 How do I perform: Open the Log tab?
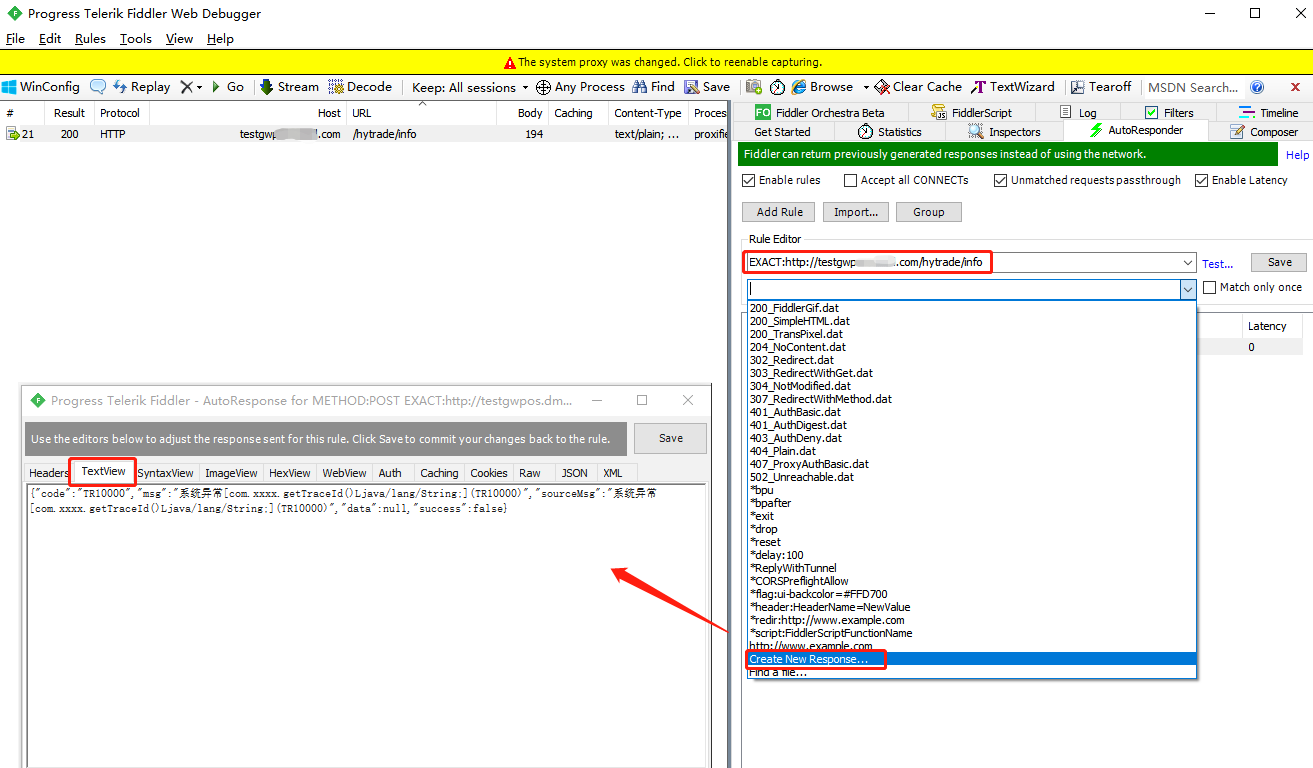(x=1078, y=112)
